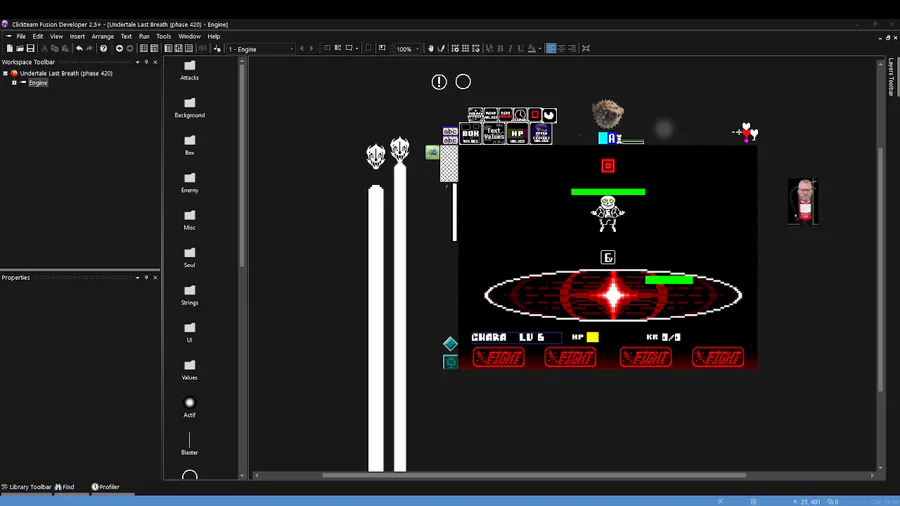Open the Edit menu
Image resolution: width=900 pixels, height=506 pixels.
click(38, 36)
